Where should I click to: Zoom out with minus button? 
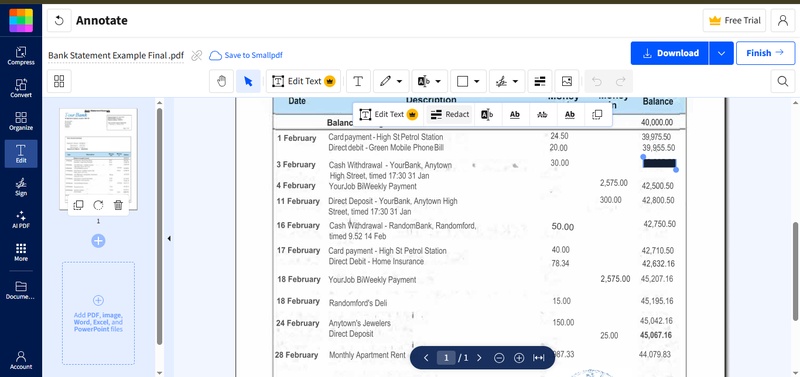tap(499, 358)
